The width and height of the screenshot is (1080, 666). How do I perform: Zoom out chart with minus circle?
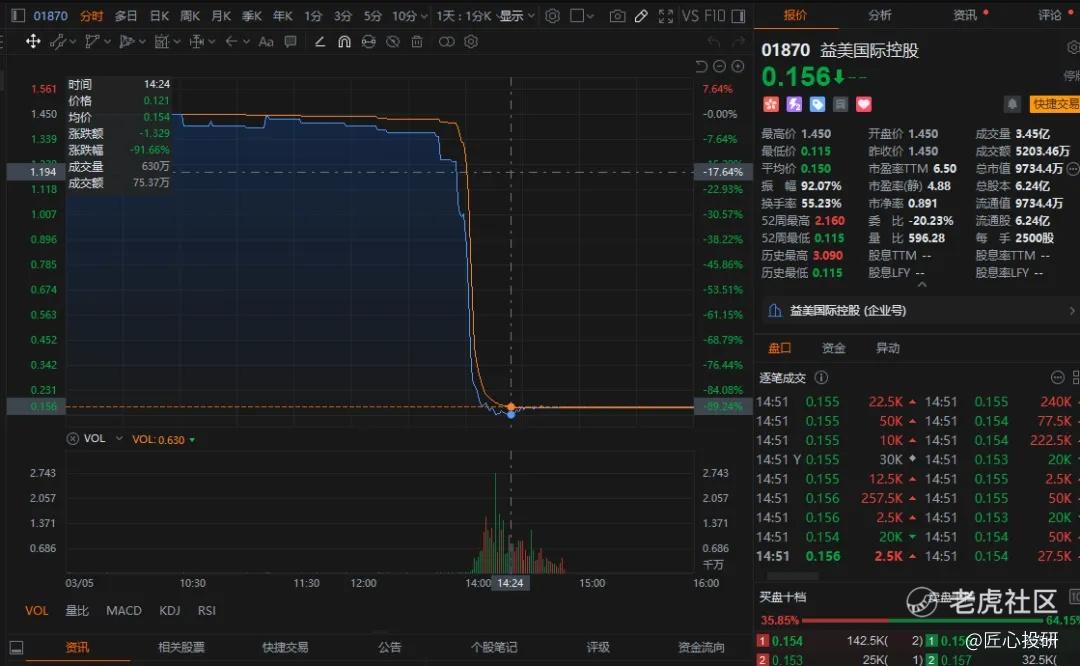tap(719, 66)
